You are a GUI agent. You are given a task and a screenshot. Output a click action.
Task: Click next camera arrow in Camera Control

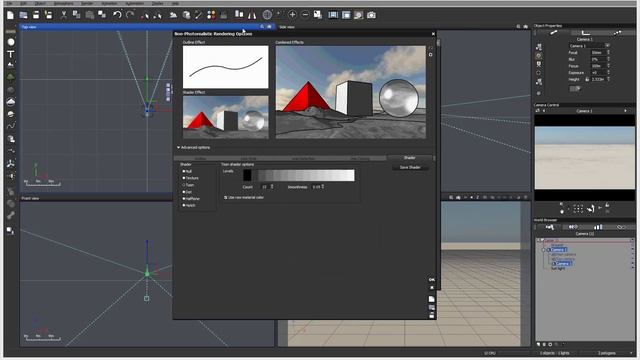(625, 111)
